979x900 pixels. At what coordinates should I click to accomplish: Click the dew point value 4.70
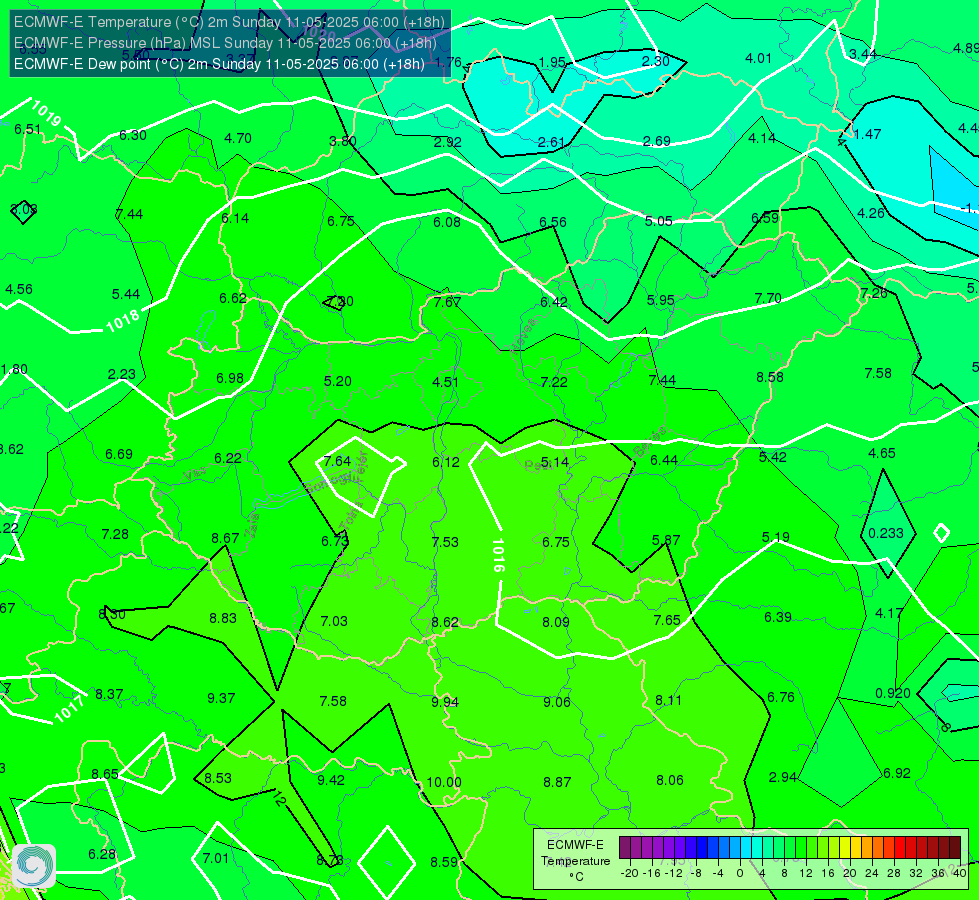(x=238, y=138)
